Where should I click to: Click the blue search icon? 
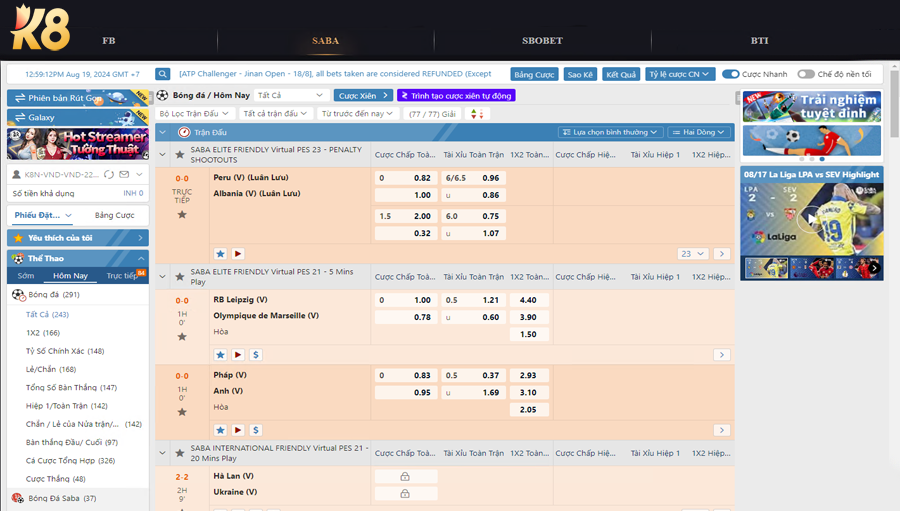pos(162,74)
